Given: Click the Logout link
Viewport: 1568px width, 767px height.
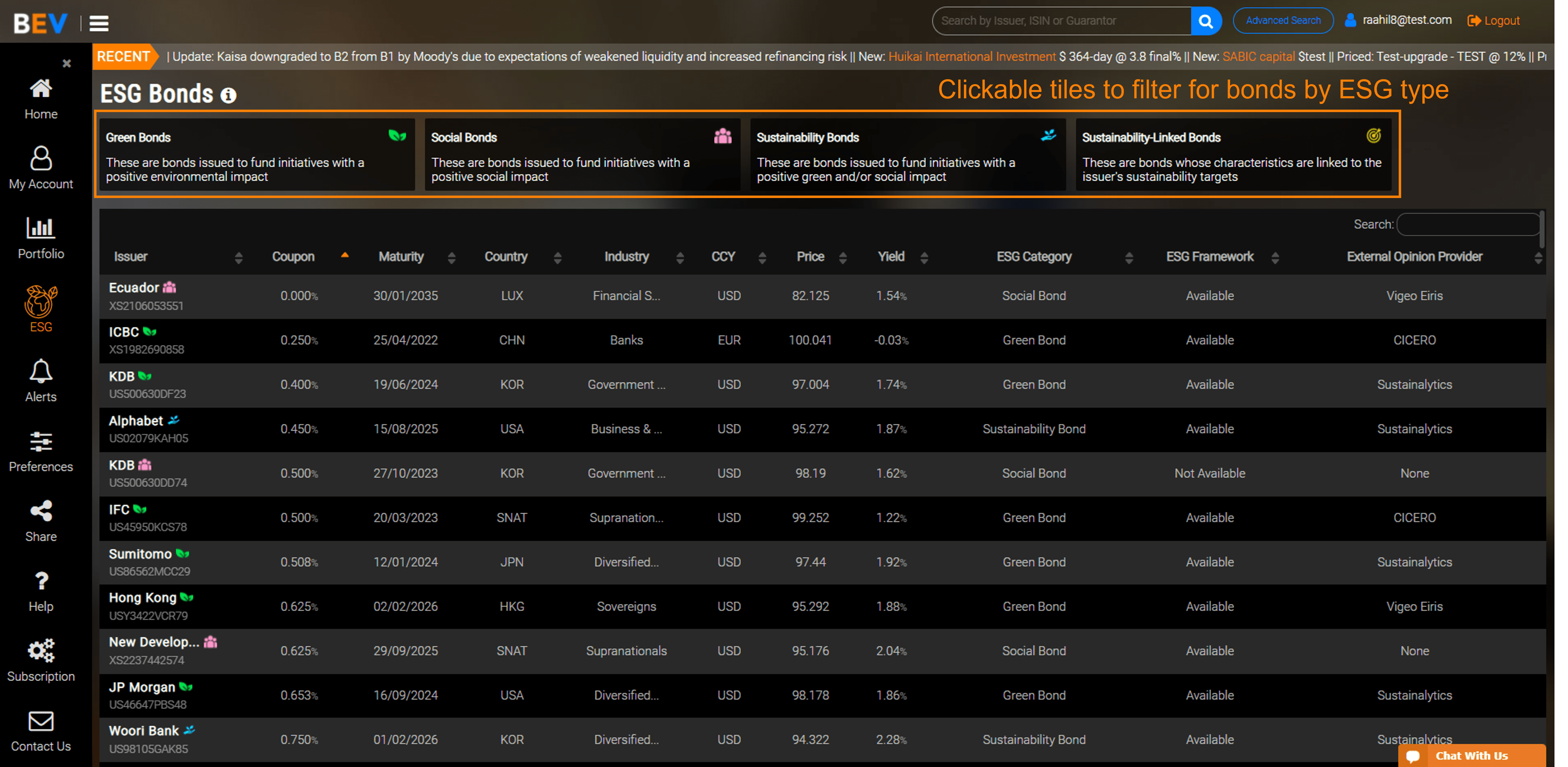Looking at the screenshot, I should (x=1493, y=21).
